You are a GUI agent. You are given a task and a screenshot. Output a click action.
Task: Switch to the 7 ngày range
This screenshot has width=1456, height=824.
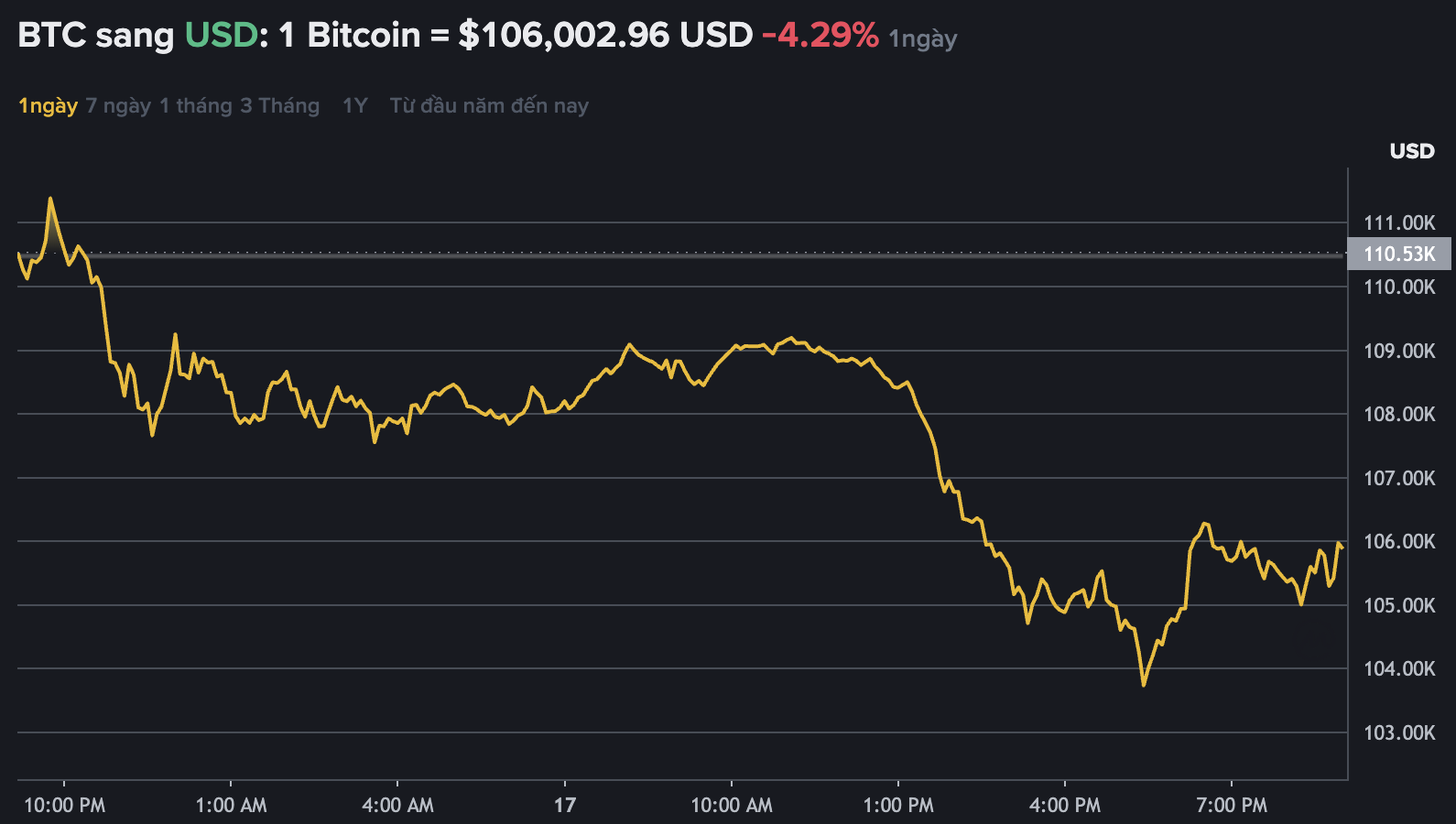118,106
